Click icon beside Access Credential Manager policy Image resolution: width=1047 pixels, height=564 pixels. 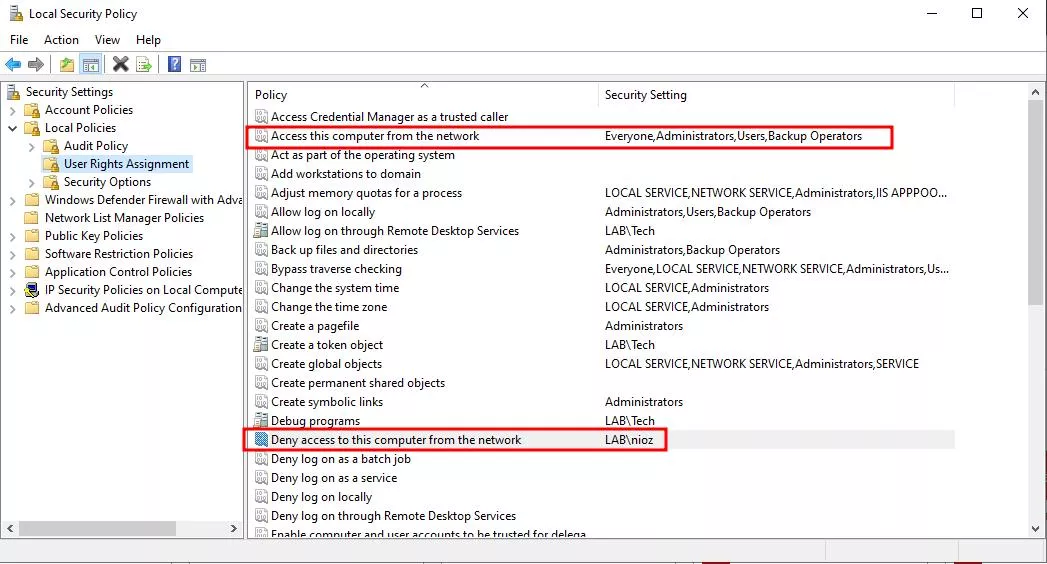261,117
